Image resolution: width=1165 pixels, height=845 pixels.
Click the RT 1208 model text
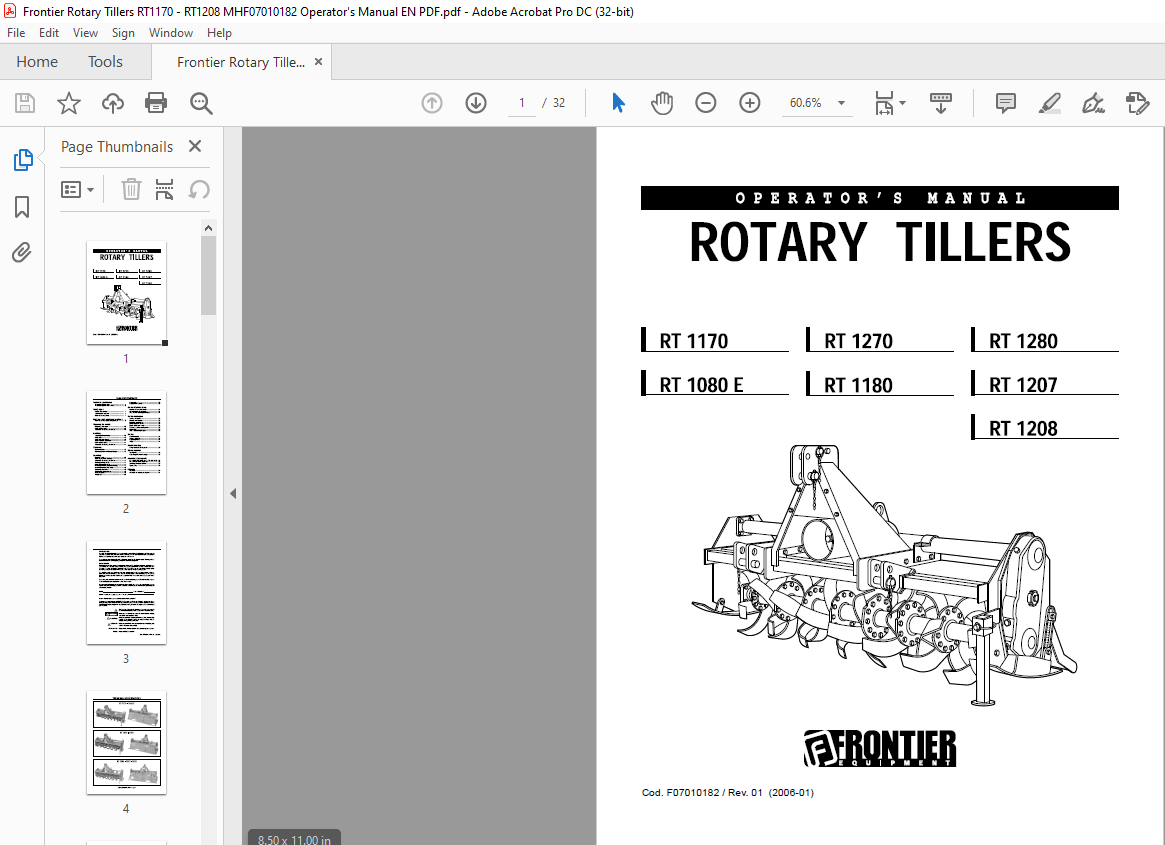1023,429
